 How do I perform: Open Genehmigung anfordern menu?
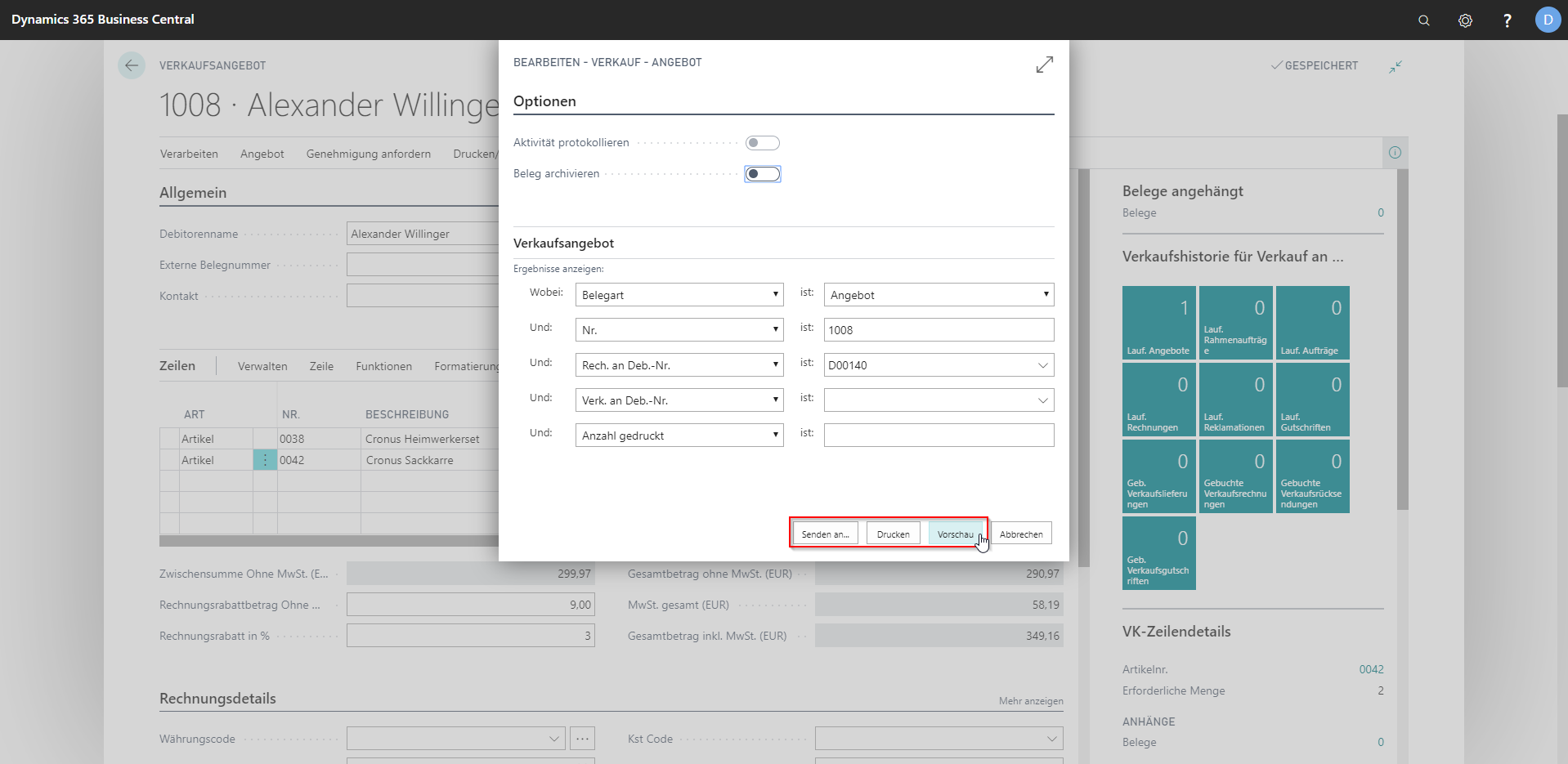click(369, 154)
